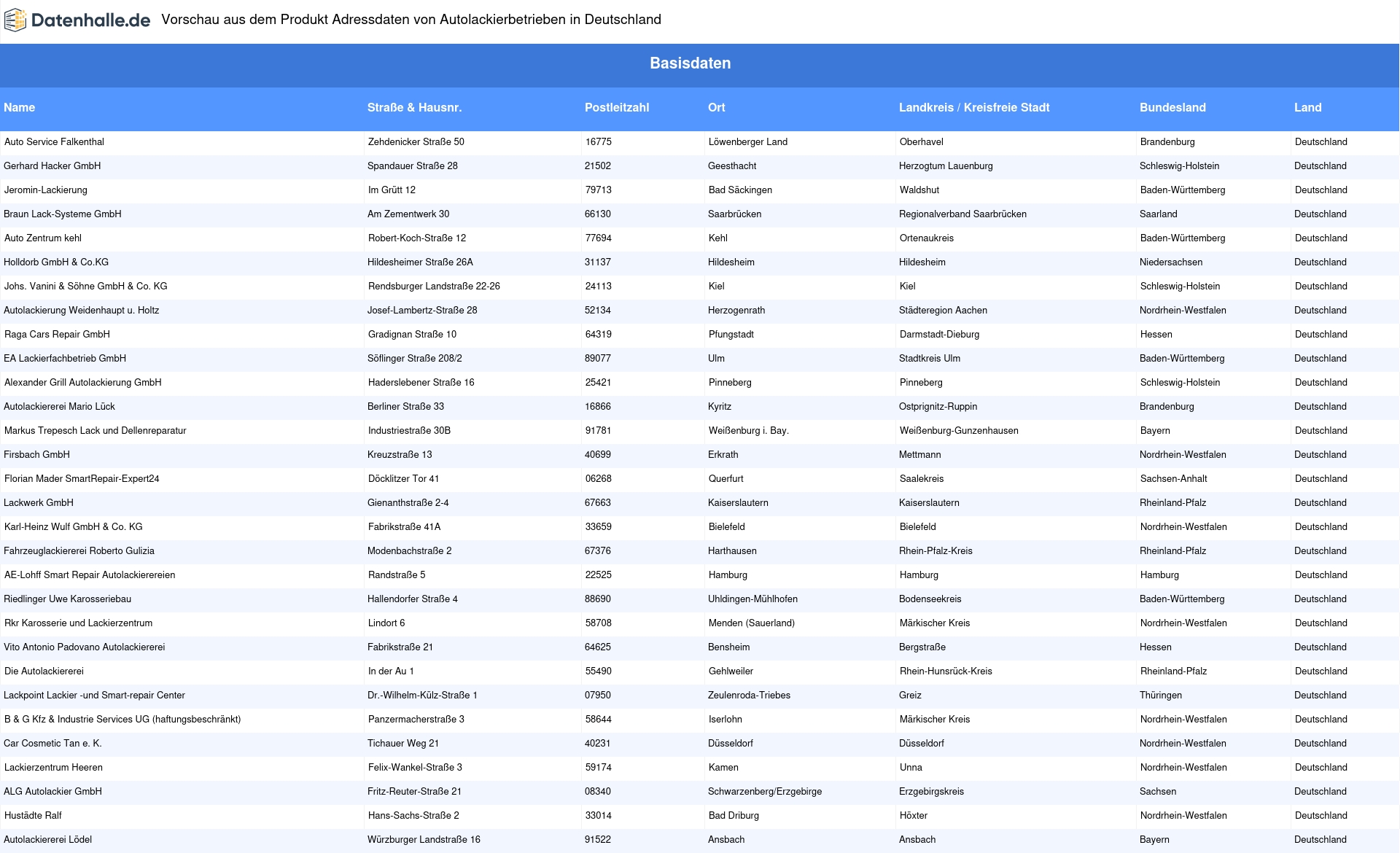Screen dimensions: 1400x853
Task: Select the Auto Service Falkenthal row name
Action: pos(55,142)
